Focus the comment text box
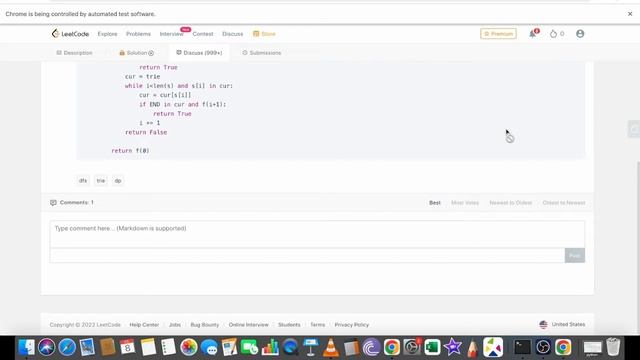Screen dimensions: 640x360 coord(317,234)
